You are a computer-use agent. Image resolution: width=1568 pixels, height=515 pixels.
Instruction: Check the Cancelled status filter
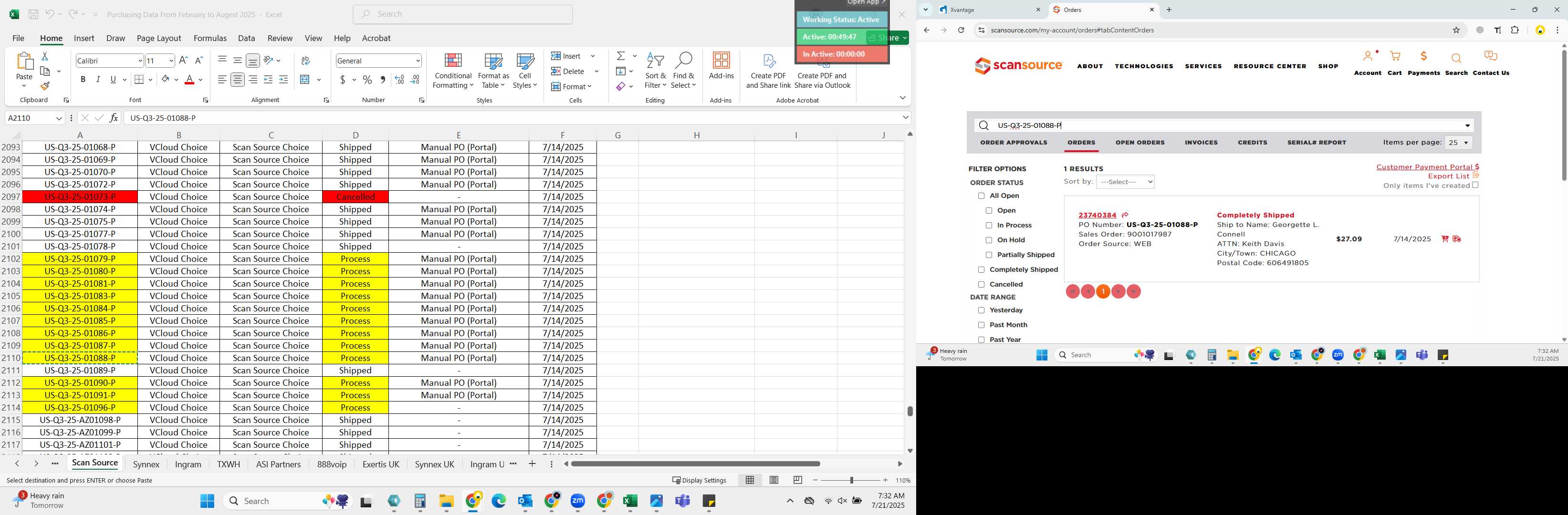(981, 285)
